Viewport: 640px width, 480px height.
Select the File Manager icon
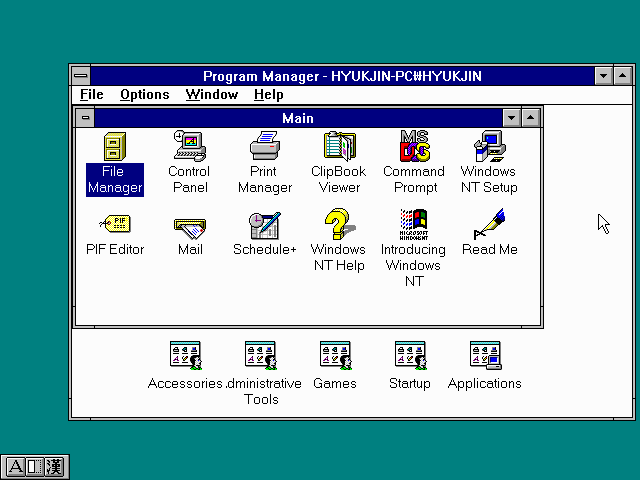115,146
